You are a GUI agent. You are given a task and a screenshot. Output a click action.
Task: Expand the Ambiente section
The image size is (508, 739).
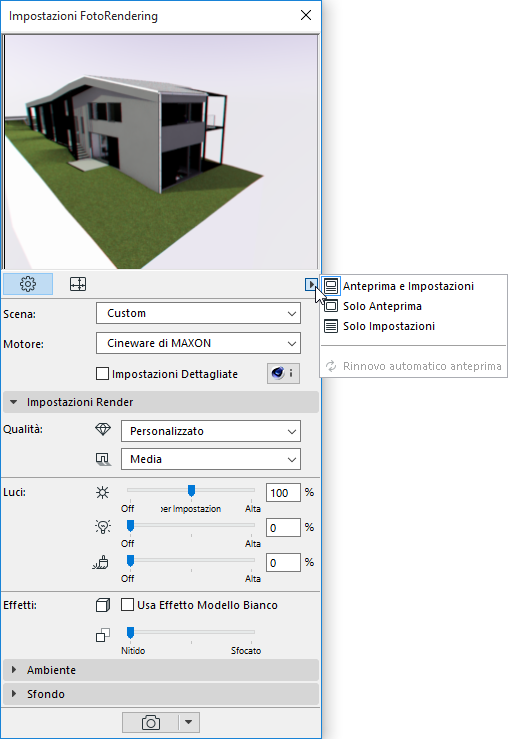pos(161,670)
